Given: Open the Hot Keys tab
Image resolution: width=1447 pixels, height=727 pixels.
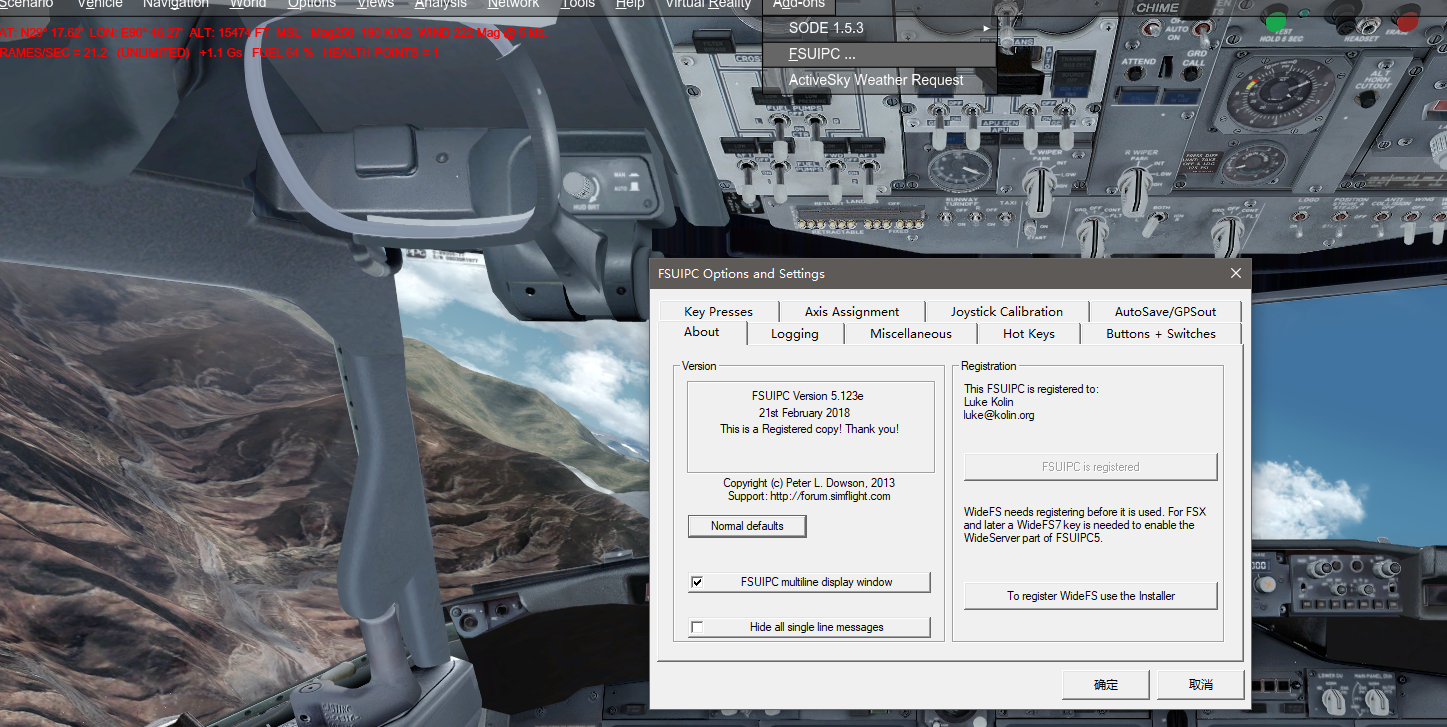Looking at the screenshot, I should pyautogui.click(x=1028, y=333).
